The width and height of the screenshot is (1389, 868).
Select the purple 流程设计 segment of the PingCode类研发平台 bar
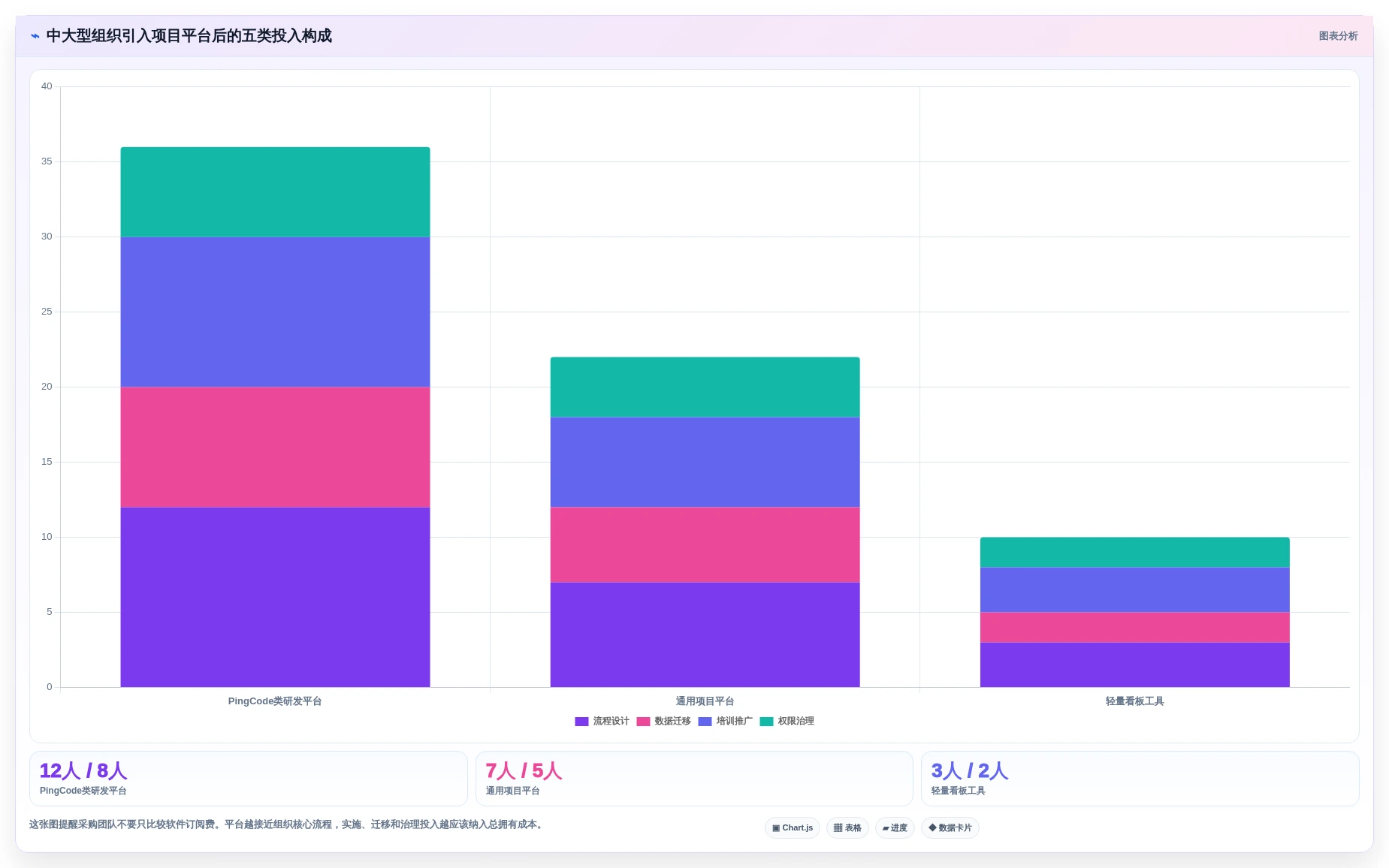(275, 597)
